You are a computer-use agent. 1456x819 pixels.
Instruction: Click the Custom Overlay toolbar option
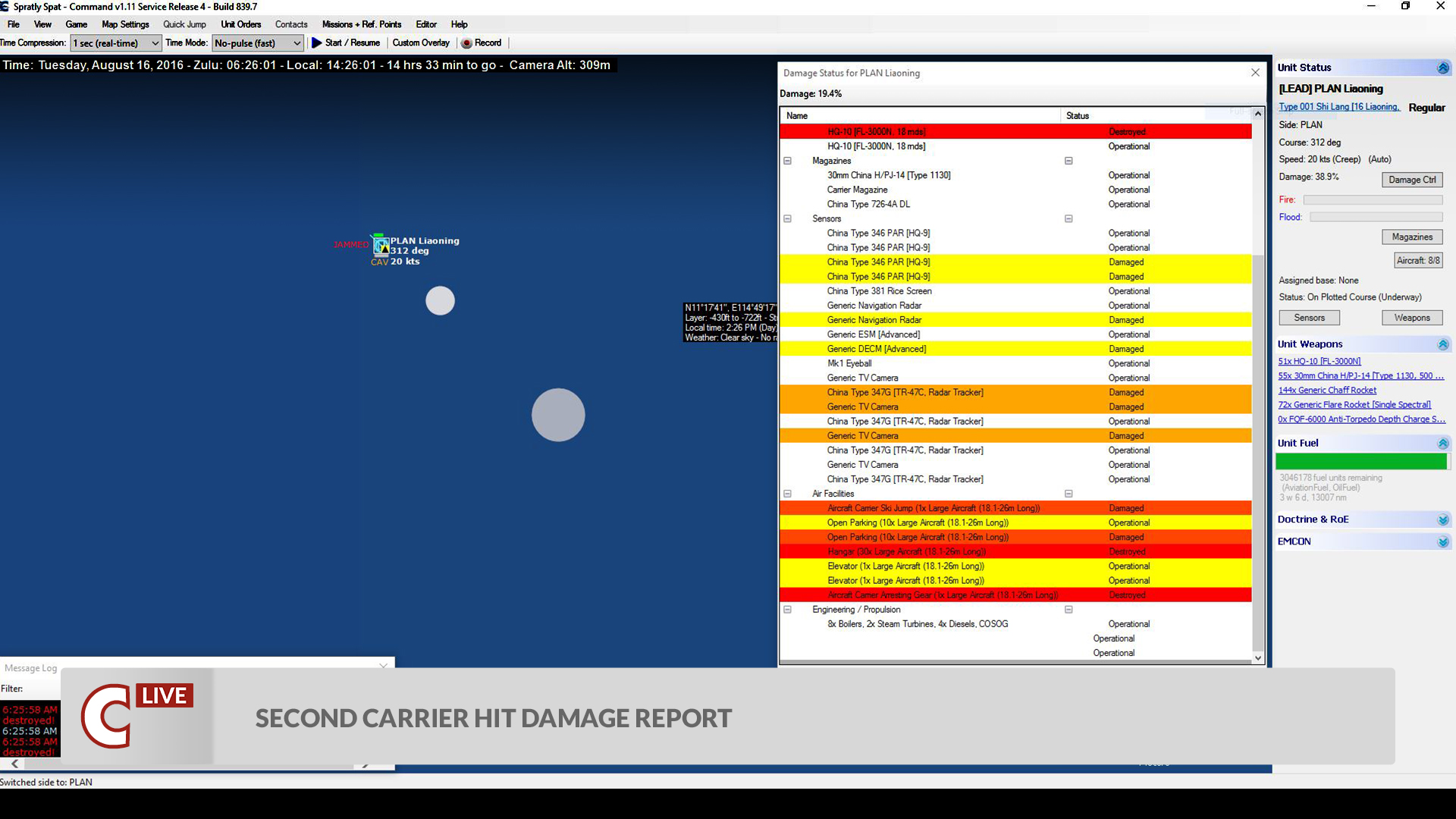421,43
